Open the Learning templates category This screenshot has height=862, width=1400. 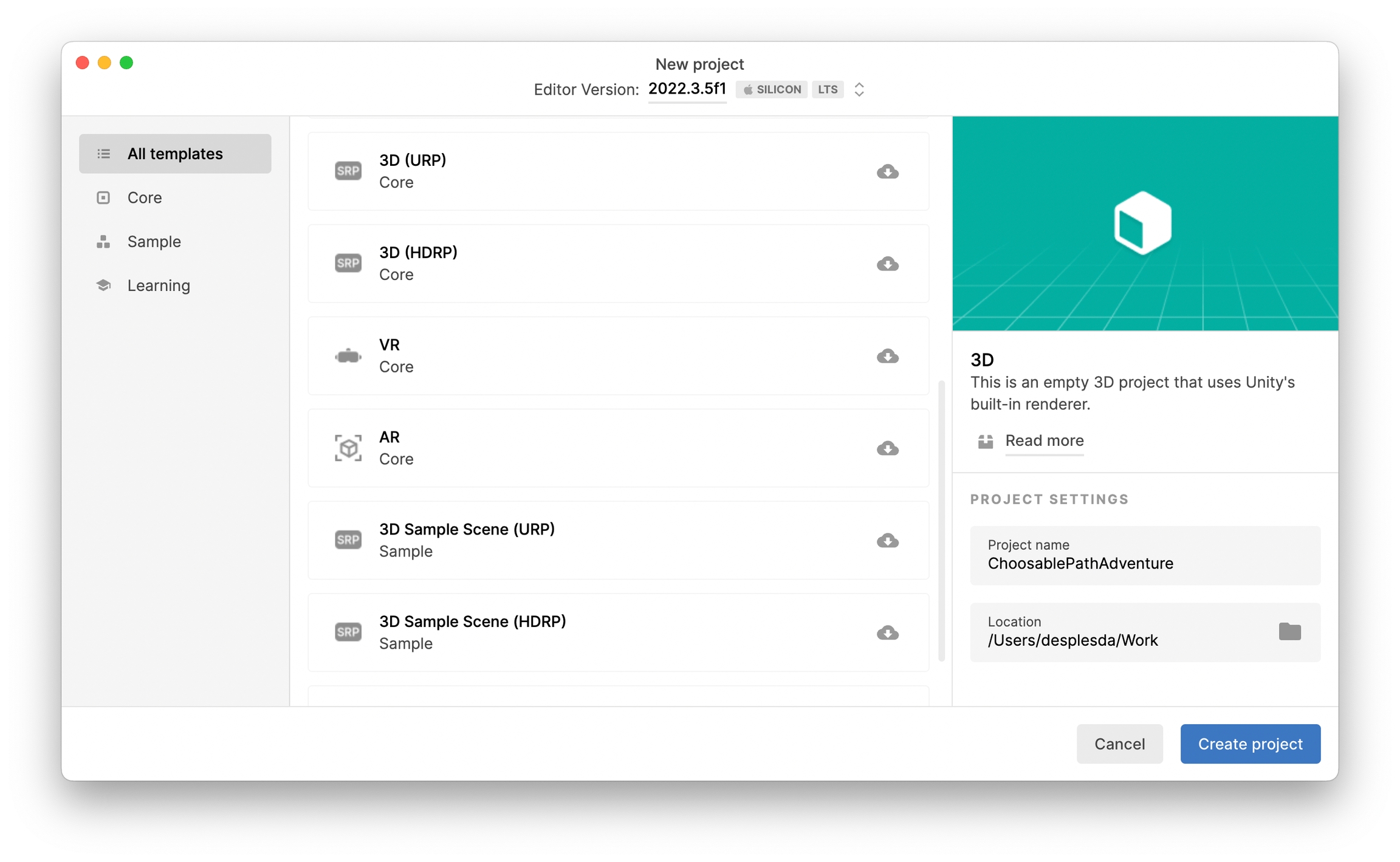point(159,286)
